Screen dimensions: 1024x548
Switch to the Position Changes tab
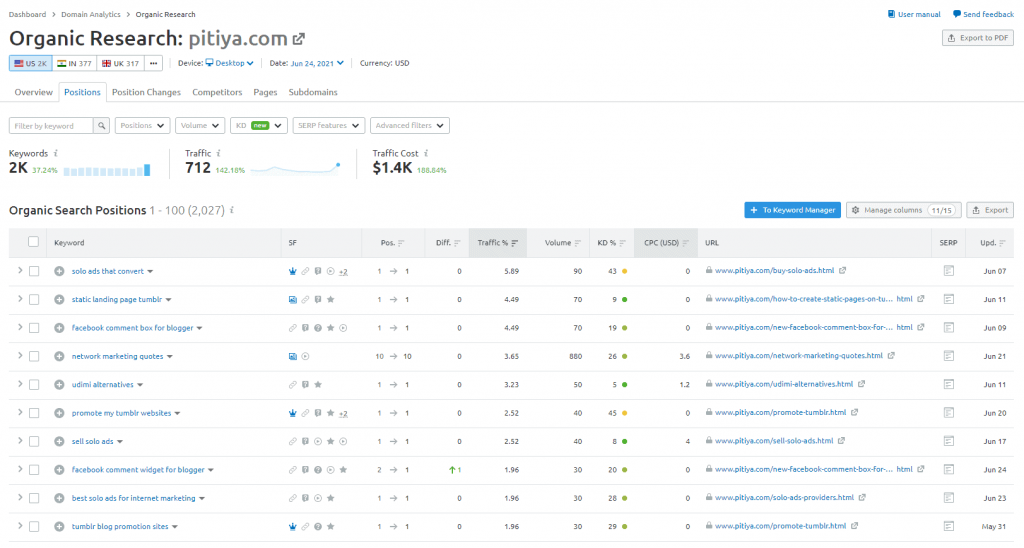(x=146, y=92)
